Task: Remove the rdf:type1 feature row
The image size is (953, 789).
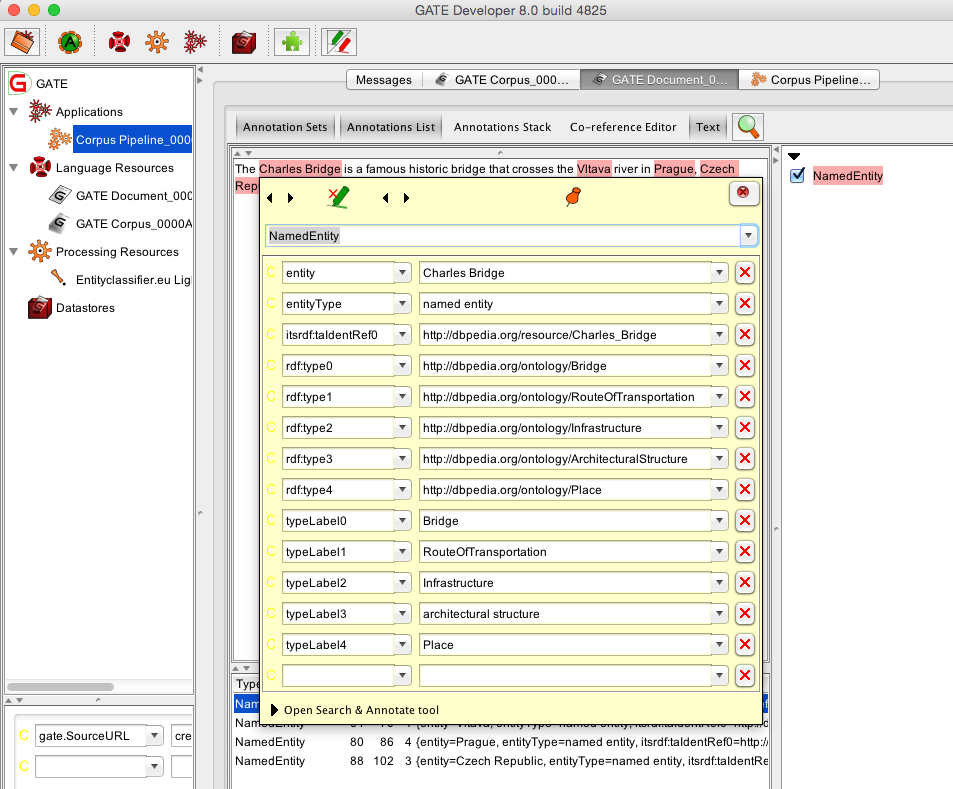Action: point(745,396)
